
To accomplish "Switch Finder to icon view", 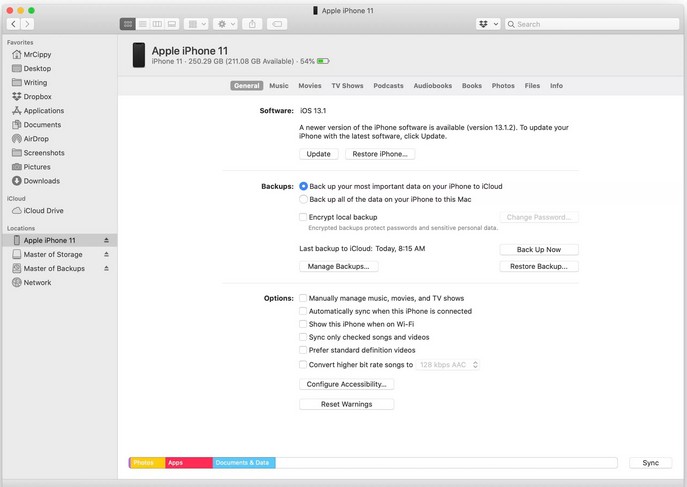I will pos(127,24).
